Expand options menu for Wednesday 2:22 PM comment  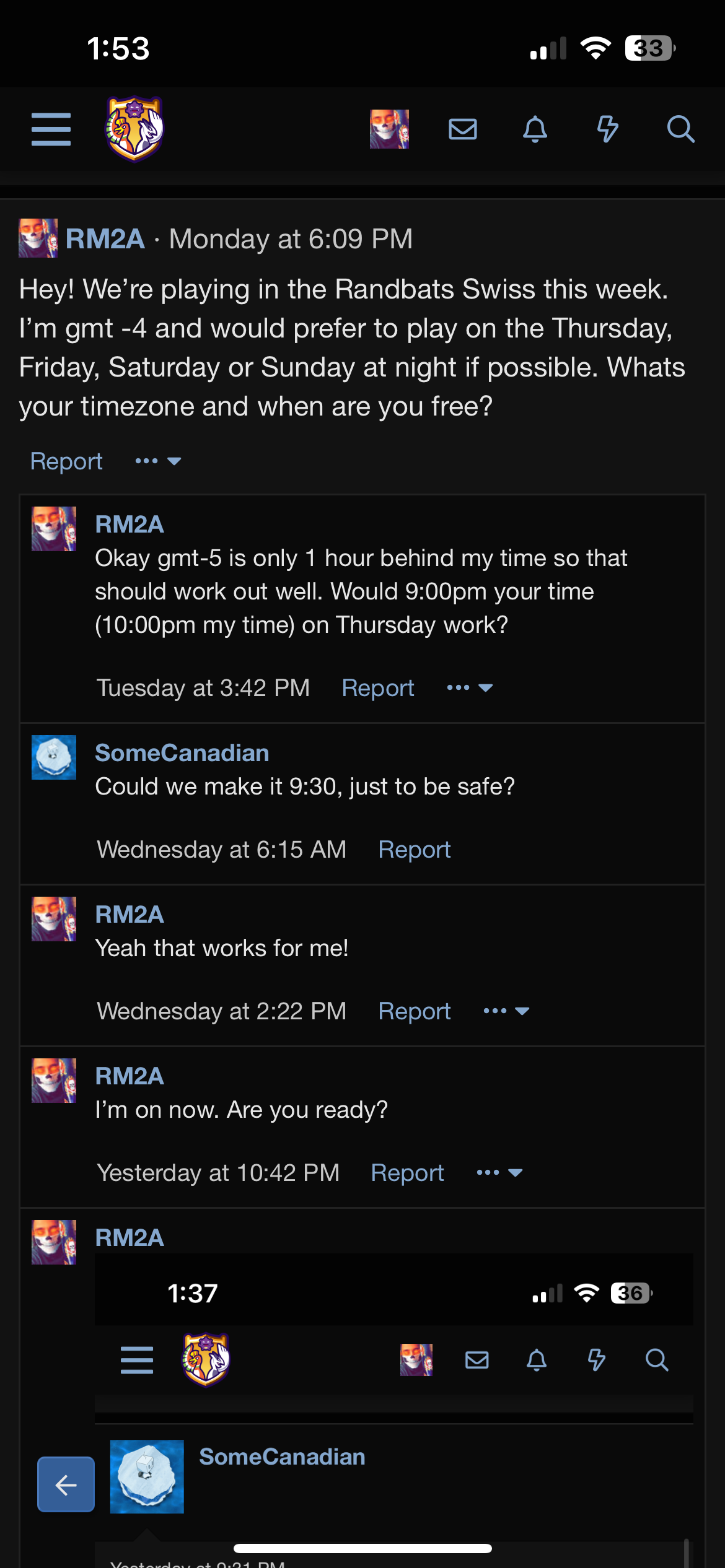506,1011
